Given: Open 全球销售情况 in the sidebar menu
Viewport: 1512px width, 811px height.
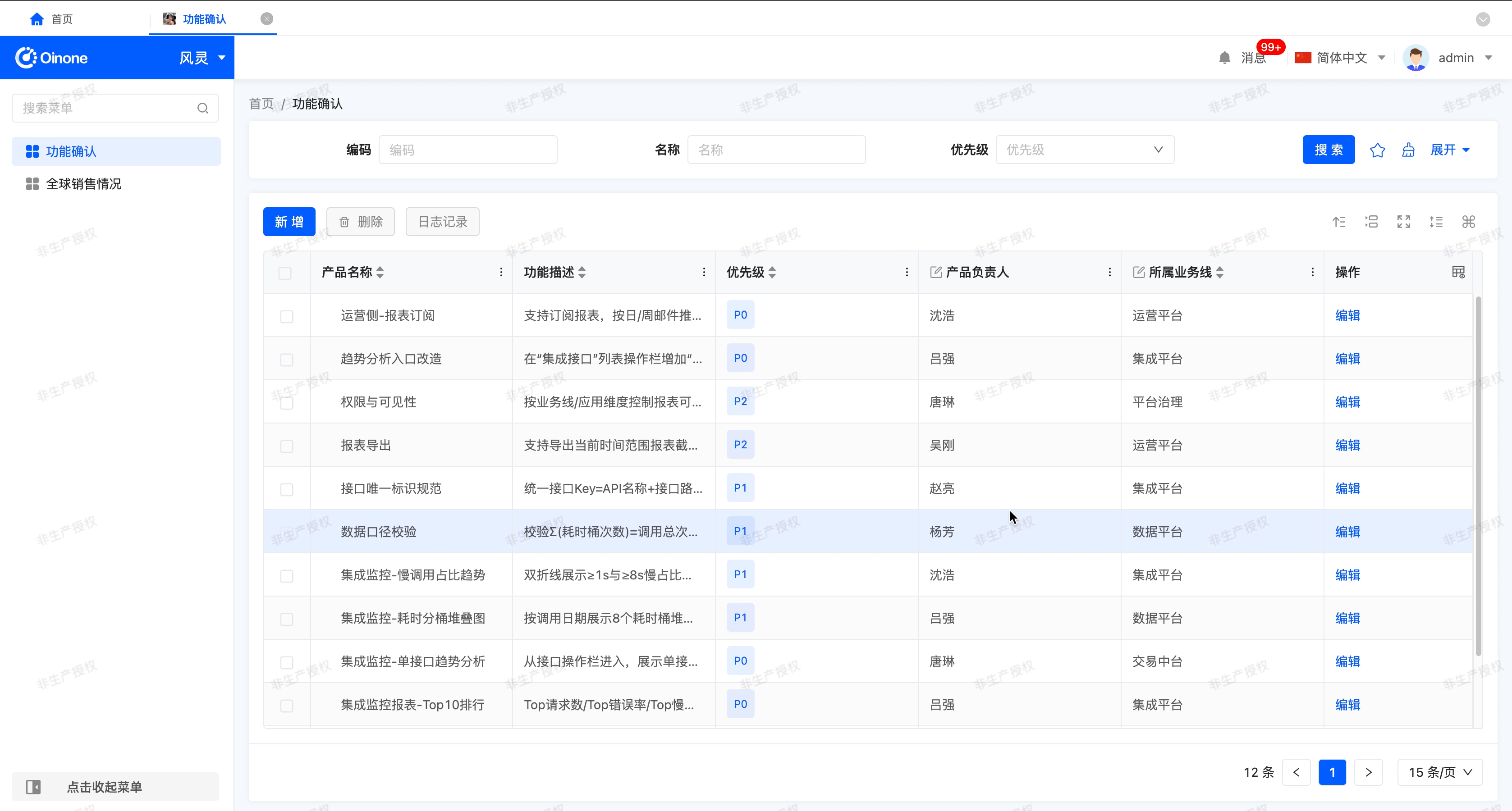Looking at the screenshot, I should 83,184.
